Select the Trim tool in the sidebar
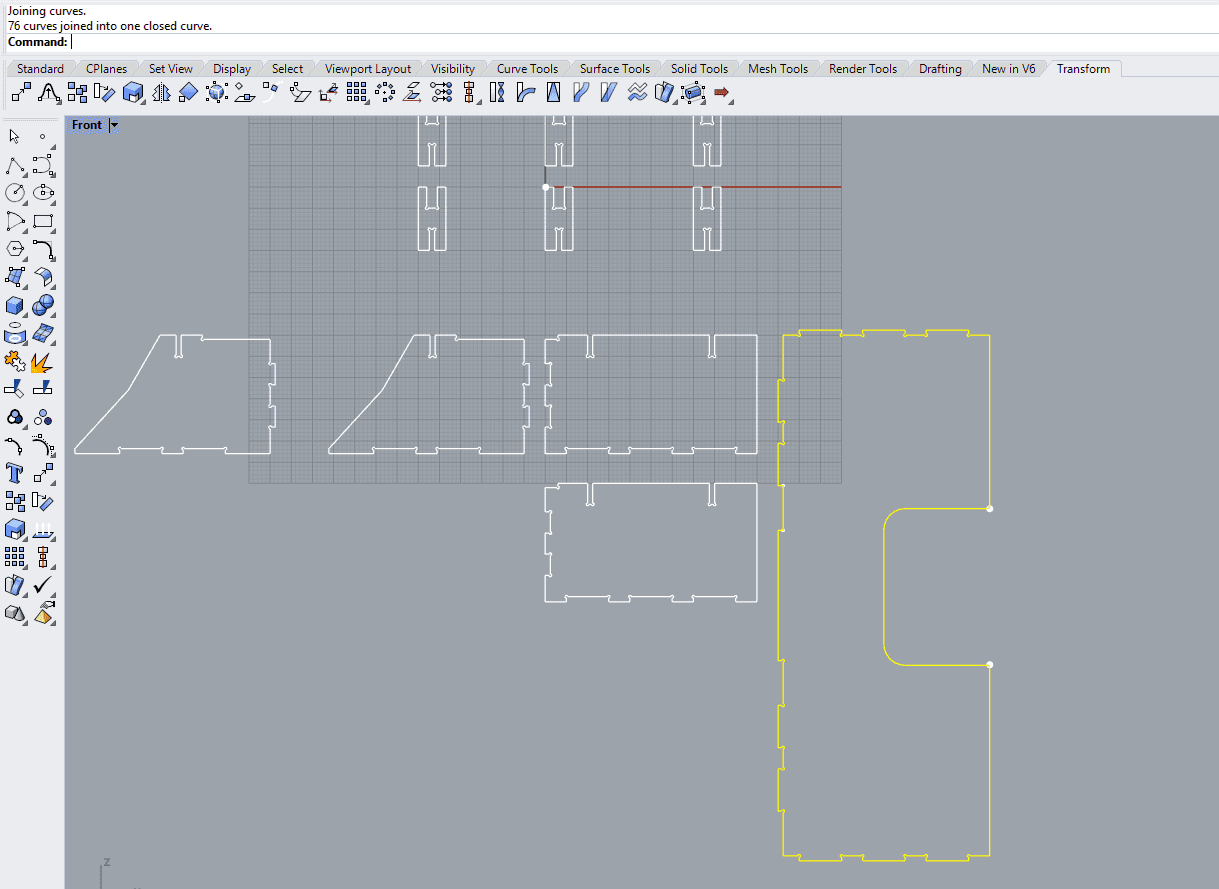 point(15,389)
